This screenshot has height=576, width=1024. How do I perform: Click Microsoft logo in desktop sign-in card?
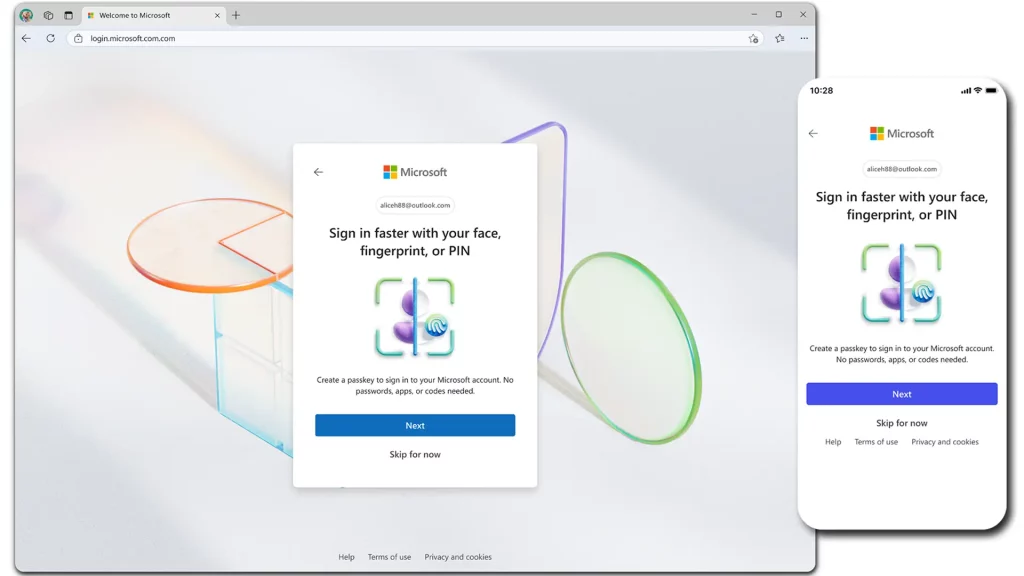[x=415, y=172]
